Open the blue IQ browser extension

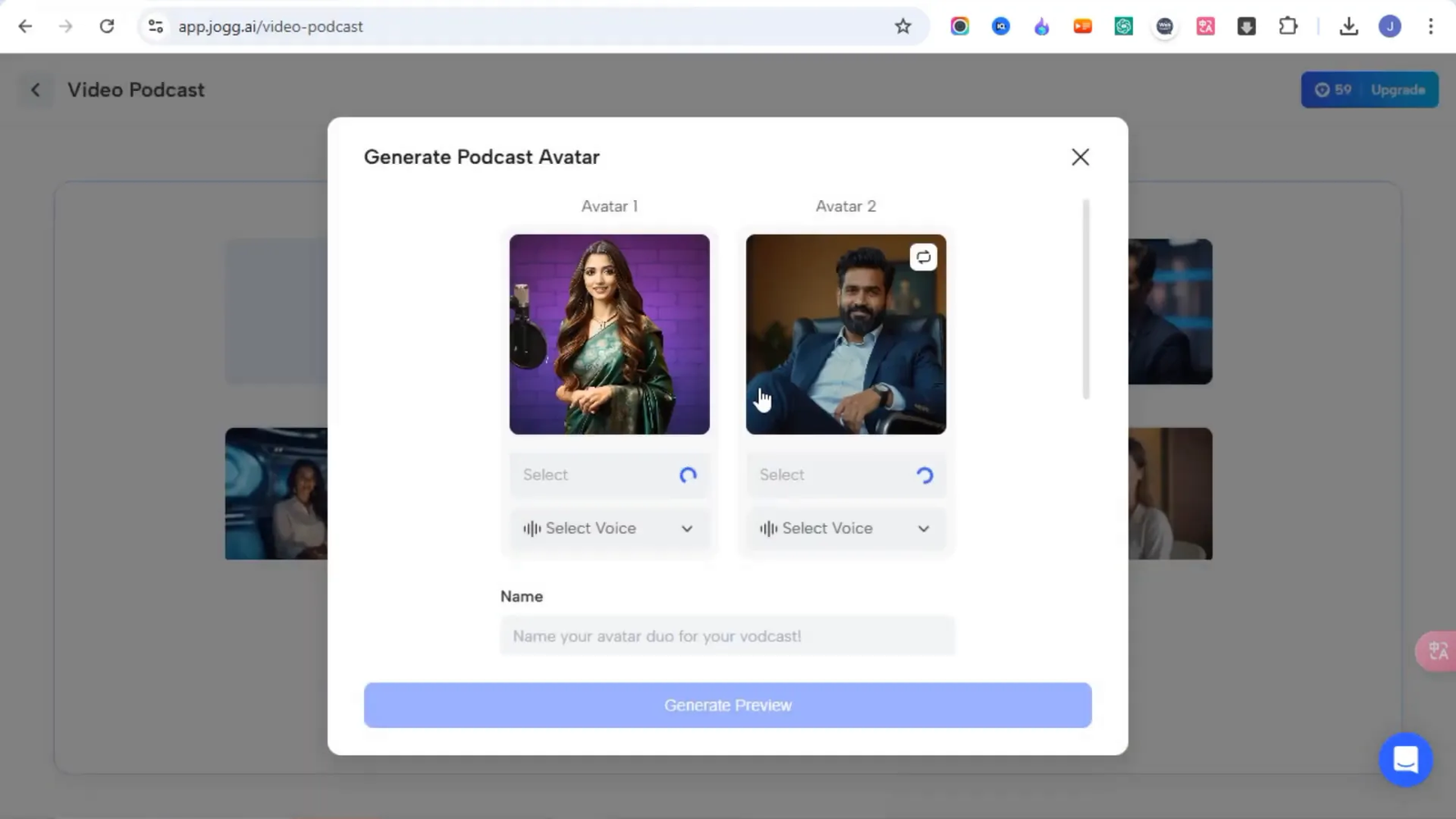click(1001, 26)
